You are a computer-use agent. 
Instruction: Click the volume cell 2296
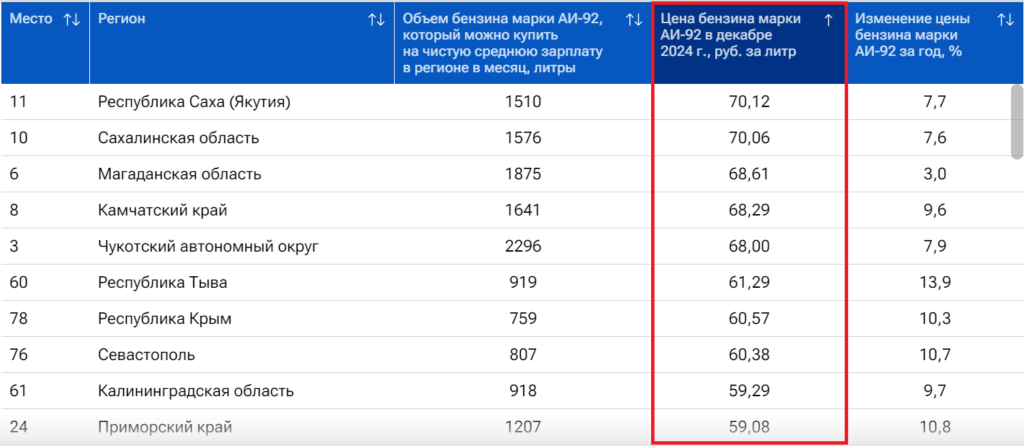[x=523, y=246]
